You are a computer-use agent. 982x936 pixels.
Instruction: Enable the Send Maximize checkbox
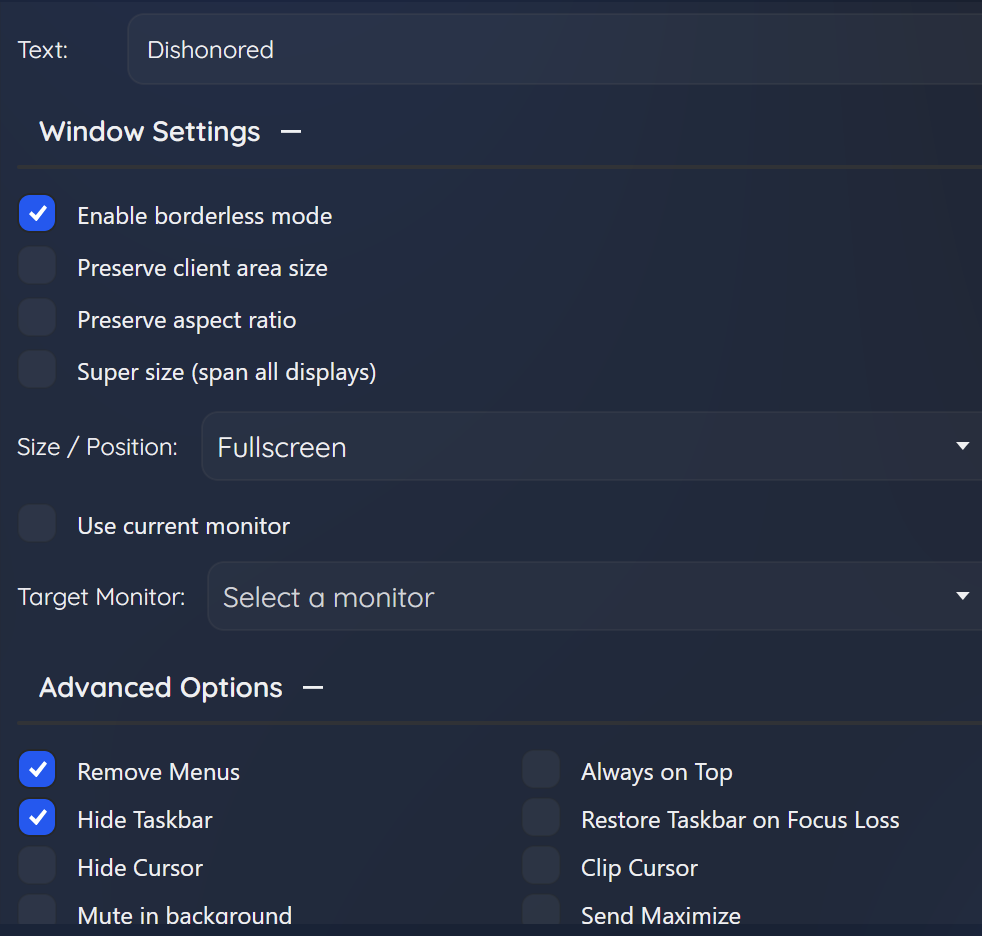tap(541, 912)
